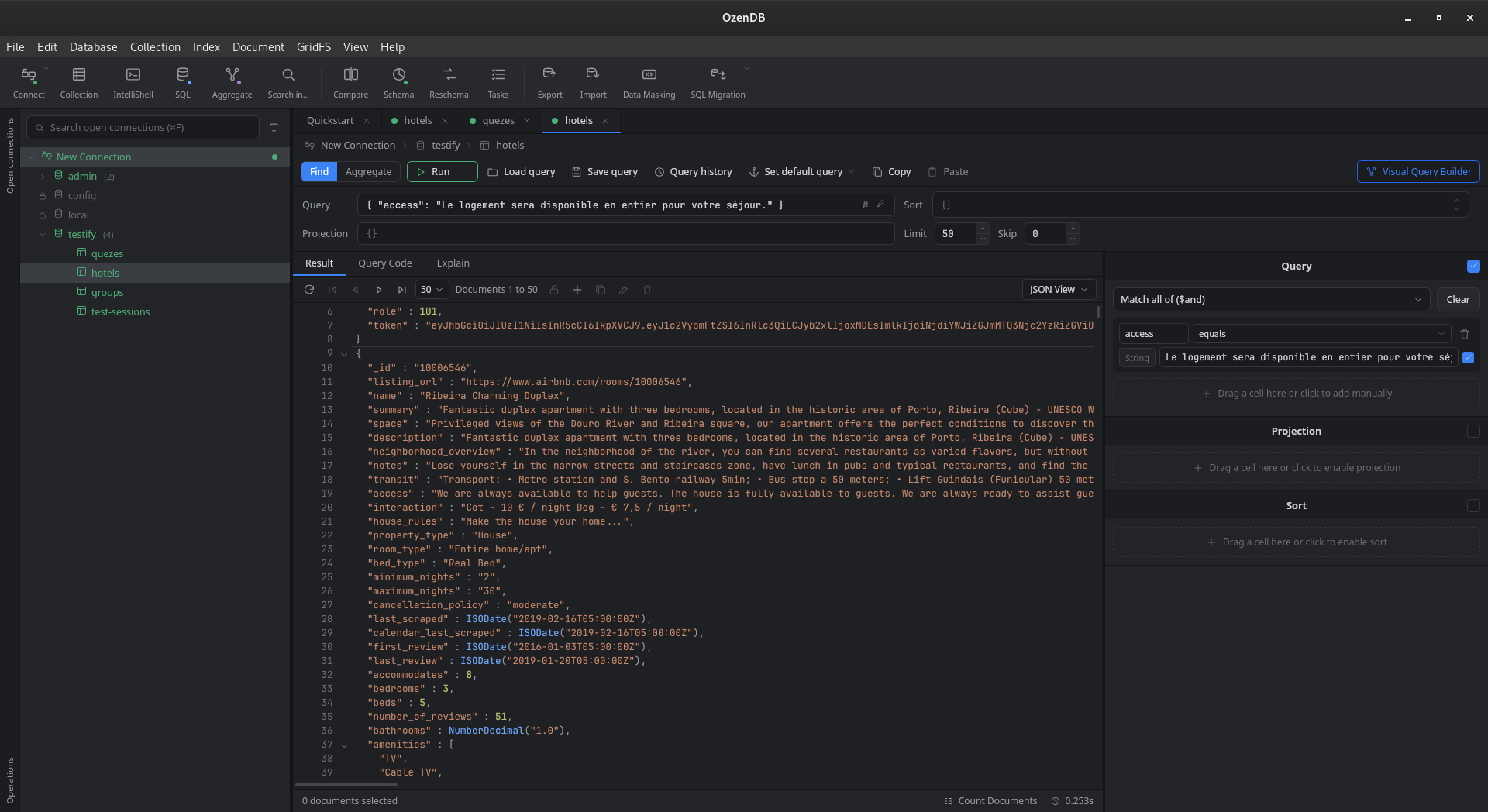Open the equals operator dropdown
Image resolution: width=1488 pixels, height=812 pixels.
[1322, 334]
